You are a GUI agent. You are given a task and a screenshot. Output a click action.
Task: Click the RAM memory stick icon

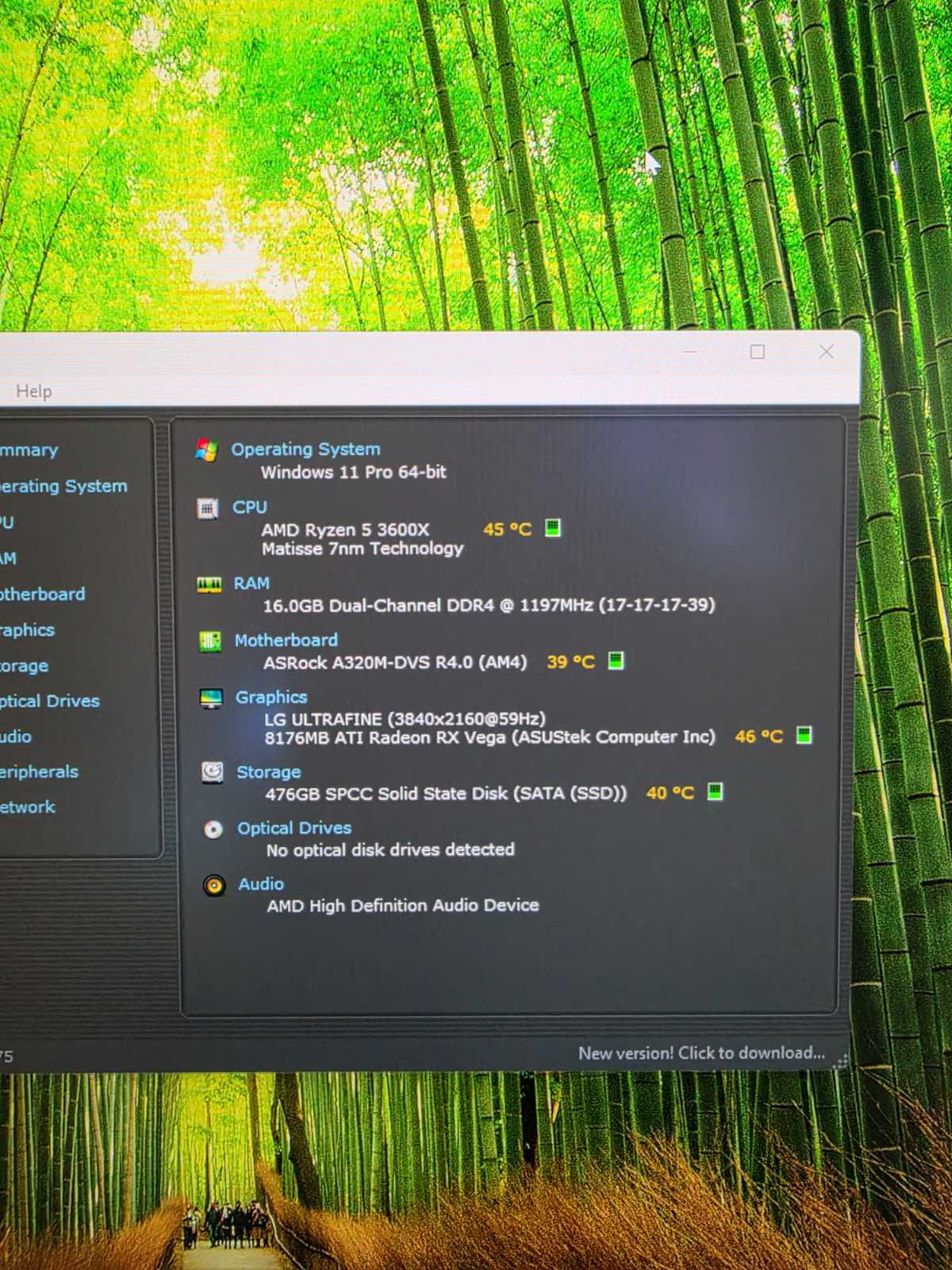209,585
